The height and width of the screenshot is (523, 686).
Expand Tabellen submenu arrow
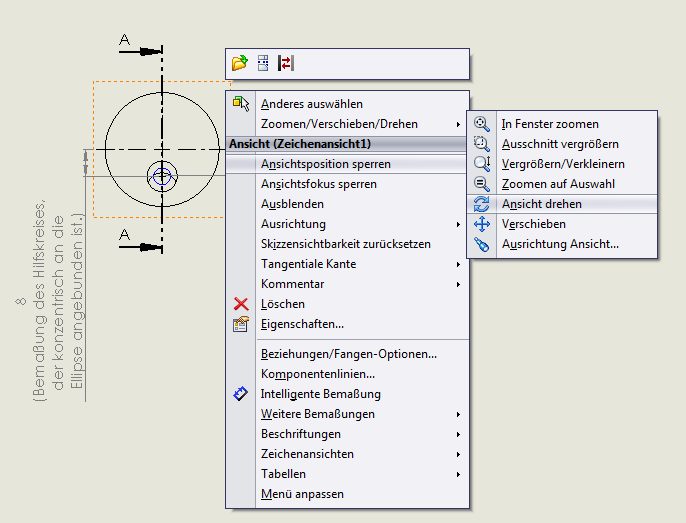click(x=458, y=474)
